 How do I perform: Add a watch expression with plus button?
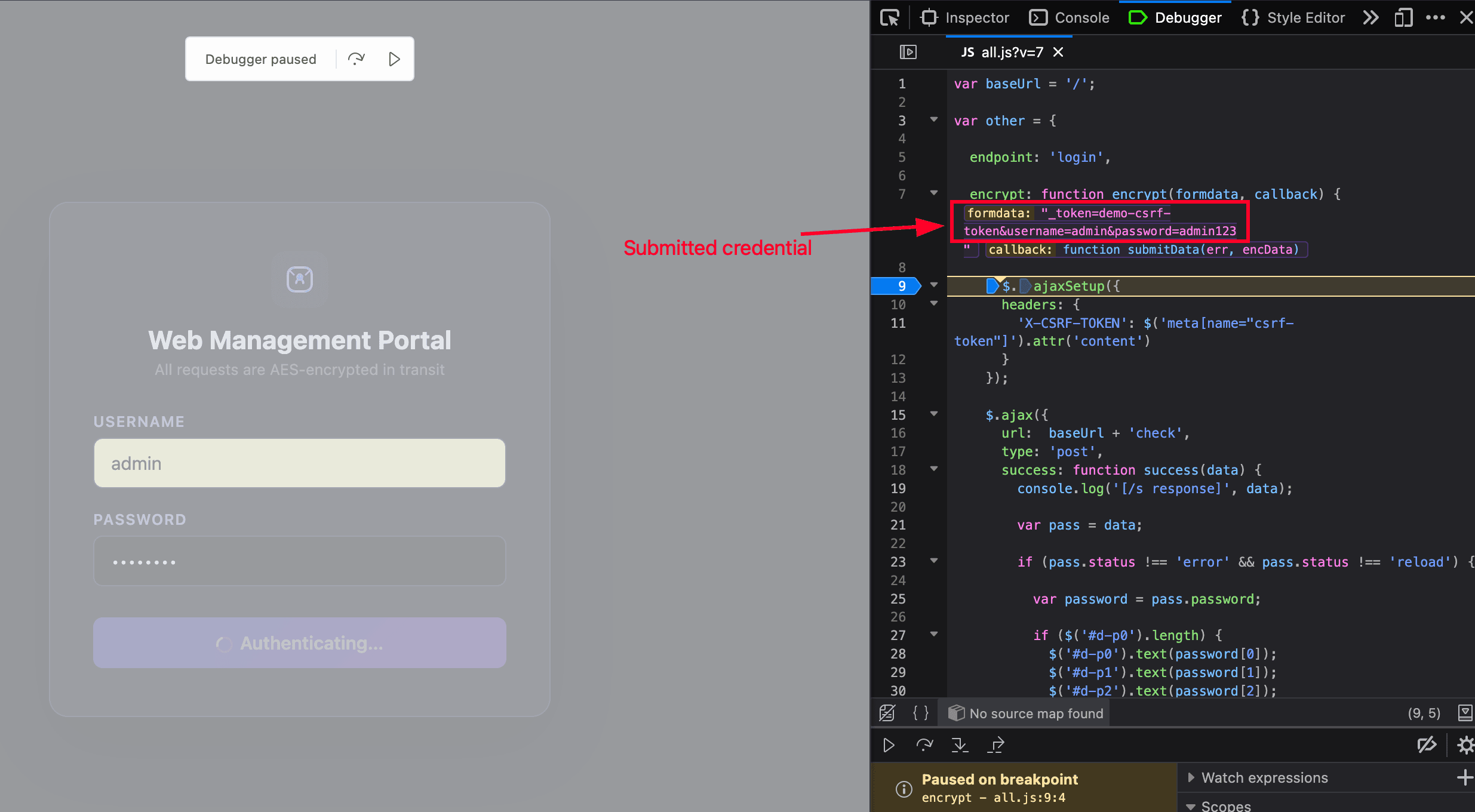[1466, 776]
